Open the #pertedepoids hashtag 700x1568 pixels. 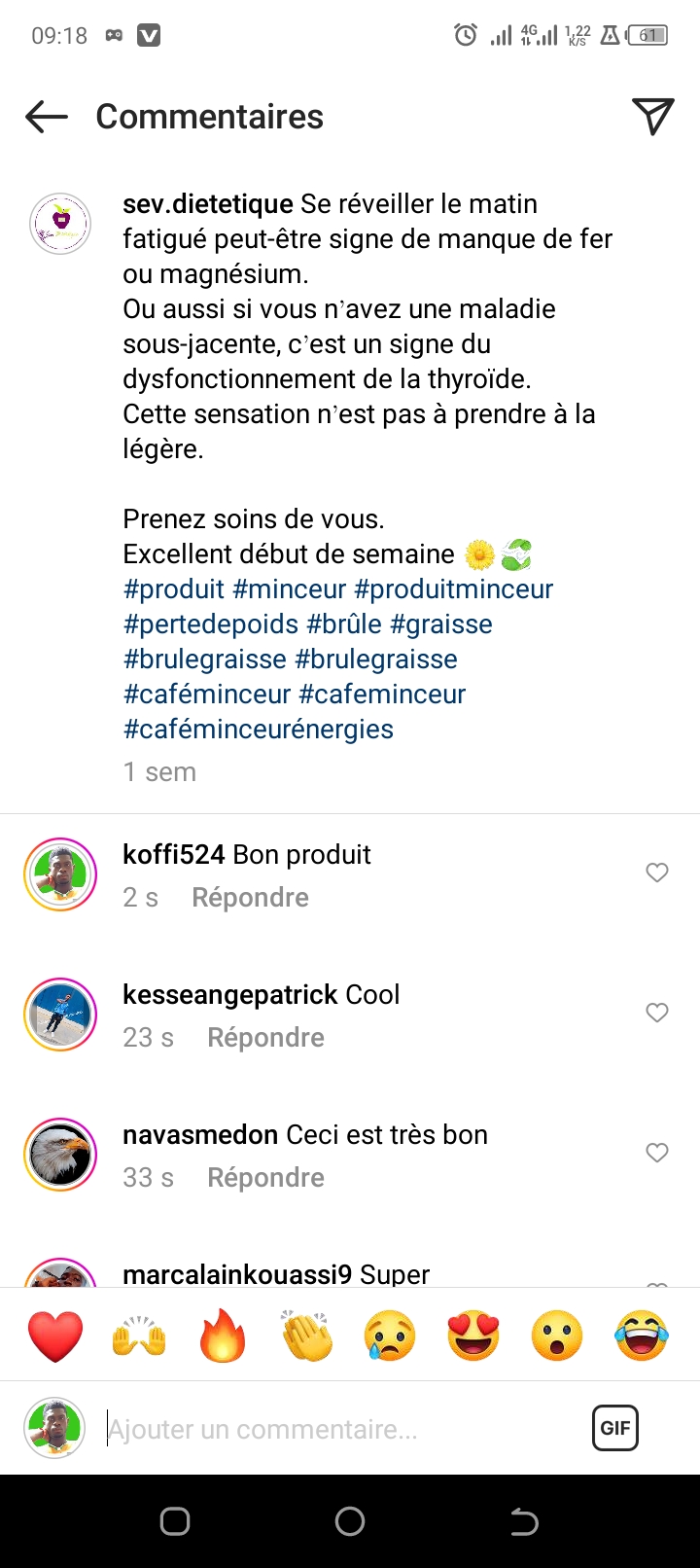[211, 624]
